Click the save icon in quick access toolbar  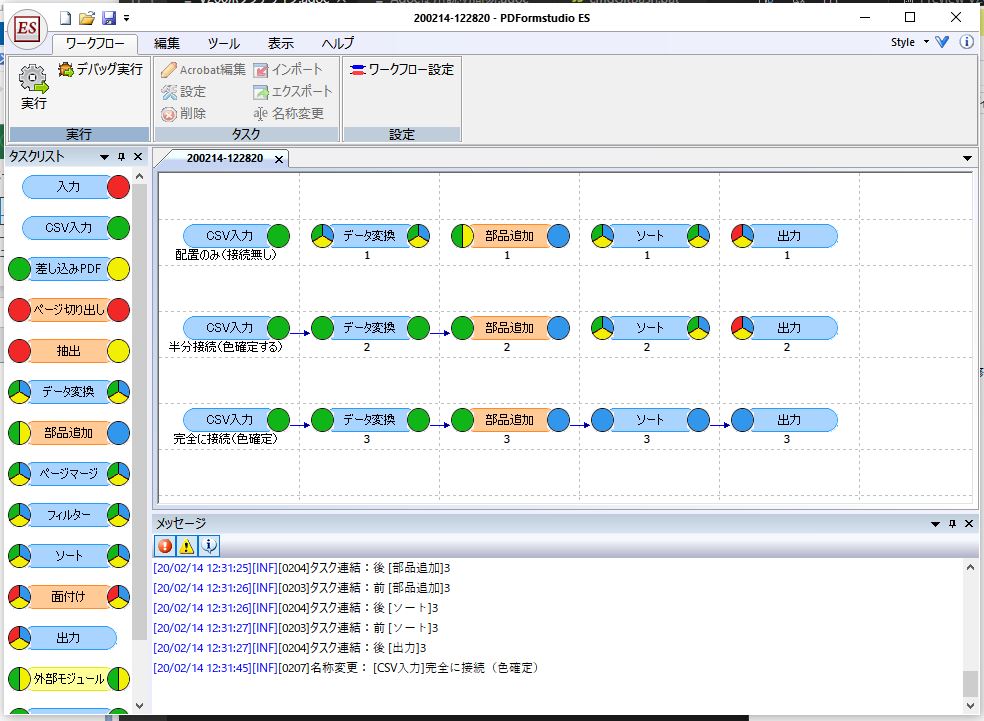pyautogui.click(x=109, y=18)
